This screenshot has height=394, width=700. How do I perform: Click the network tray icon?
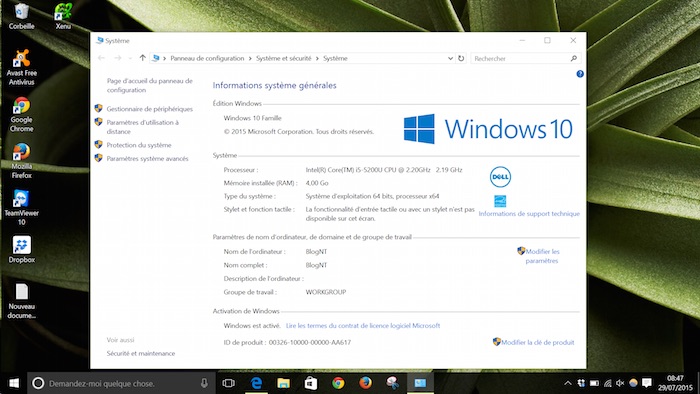pos(608,383)
